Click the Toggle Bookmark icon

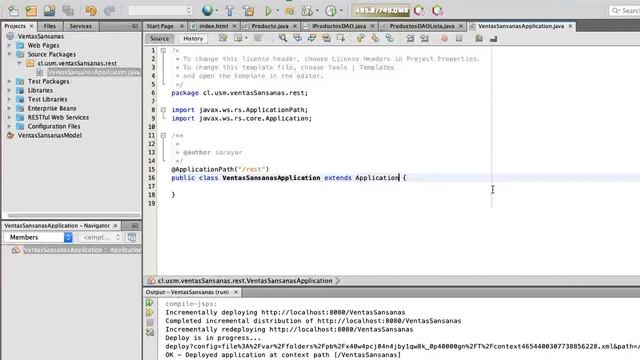tap(389, 38)
